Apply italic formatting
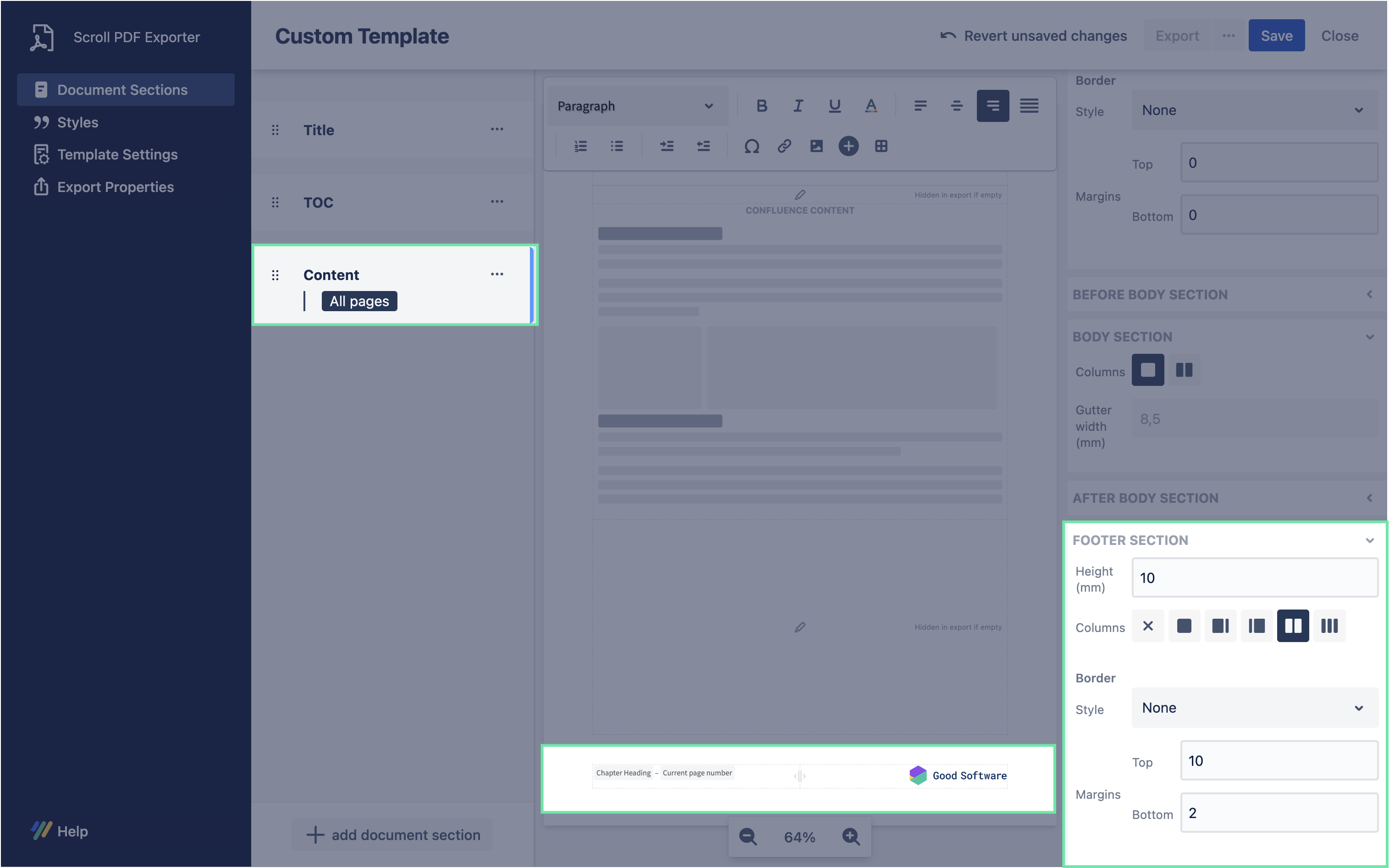Screen dimensions: 1389x868 (x=798, y=105)
